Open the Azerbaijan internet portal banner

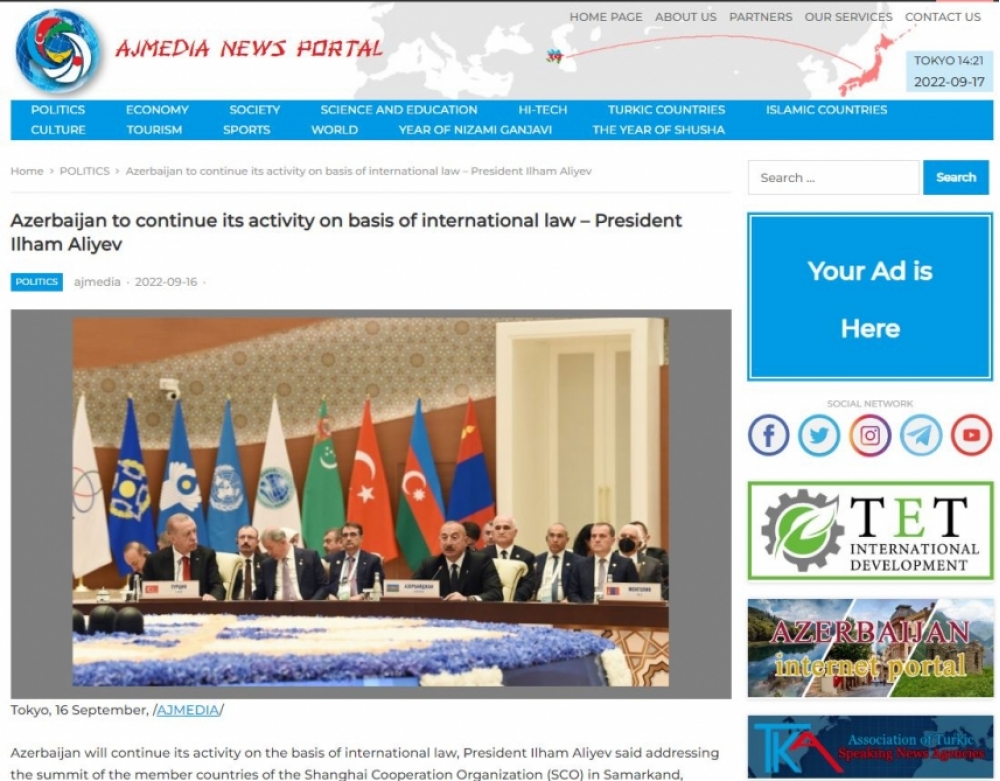[870, 648]
